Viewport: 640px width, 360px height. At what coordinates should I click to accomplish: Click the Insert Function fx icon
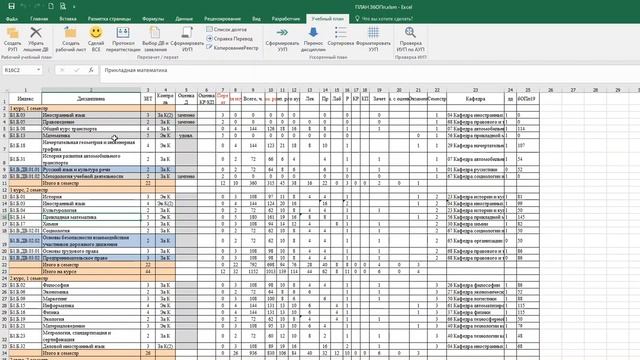click(91, 70)
